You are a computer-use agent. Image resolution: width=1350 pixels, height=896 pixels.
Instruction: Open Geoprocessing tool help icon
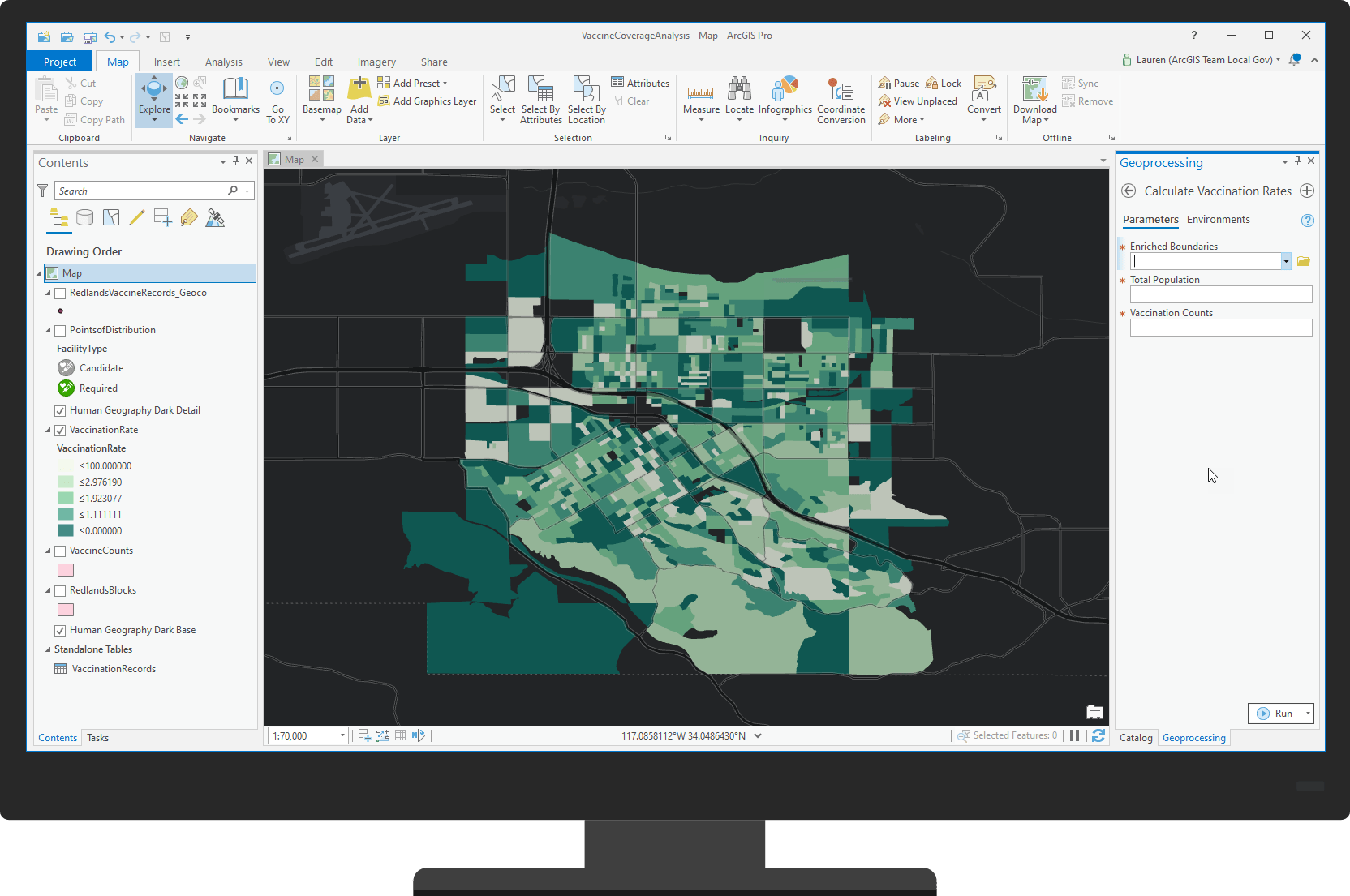point(1307,221)
